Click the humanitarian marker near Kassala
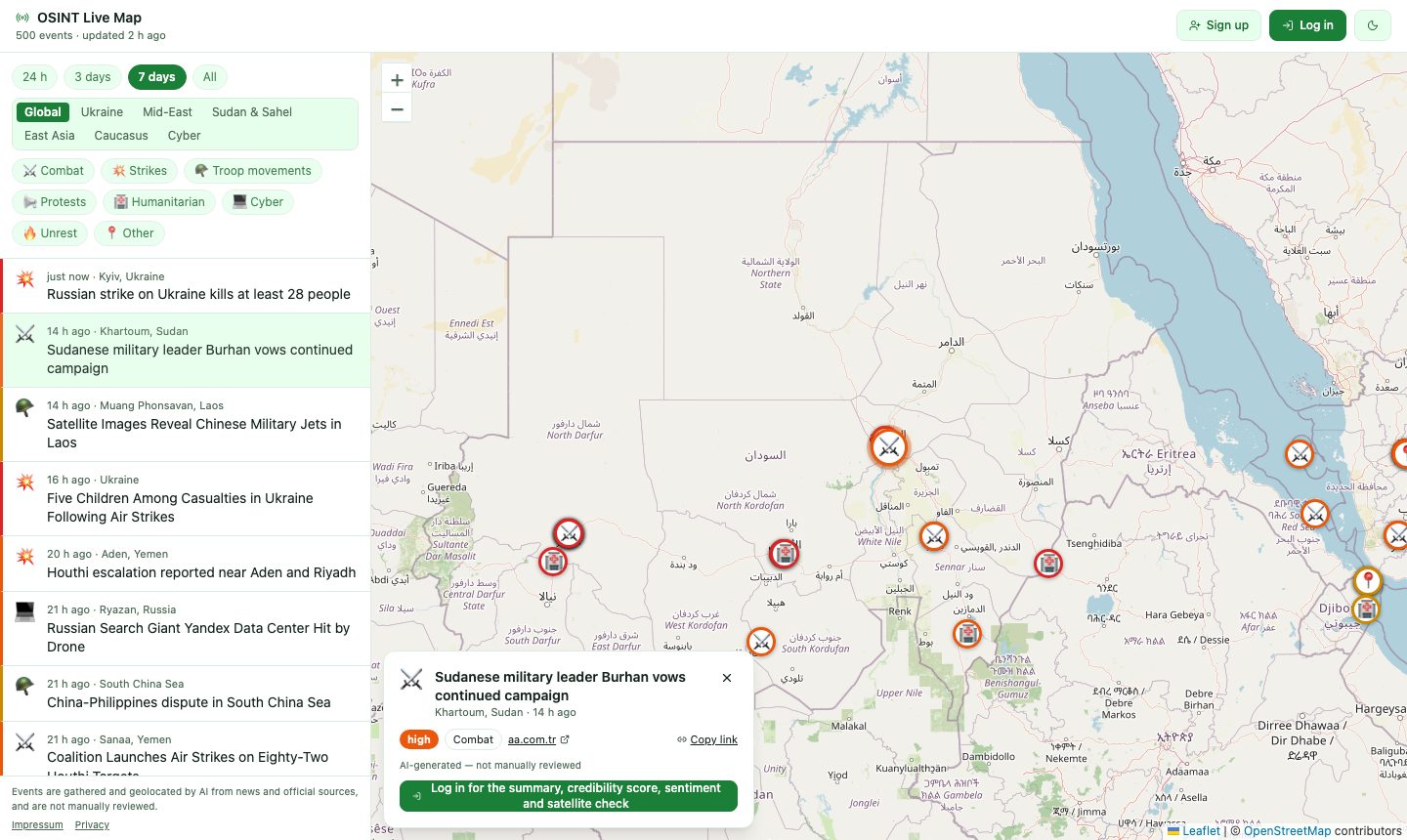 [x=1048, y=564]
